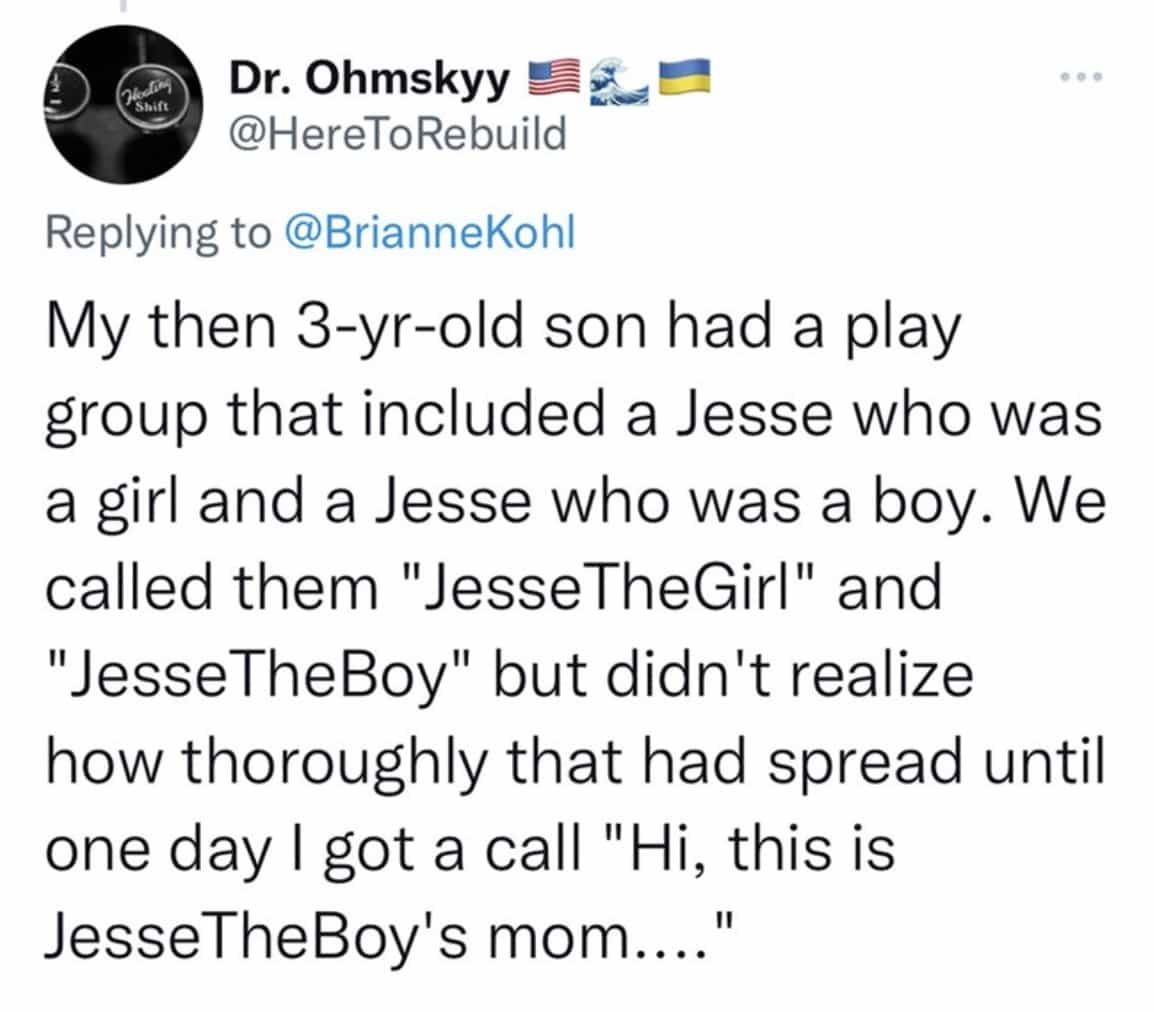The image size is (1154, 1012).
Task: Click the wave emoji in the display name
Action: pos(617,75)
